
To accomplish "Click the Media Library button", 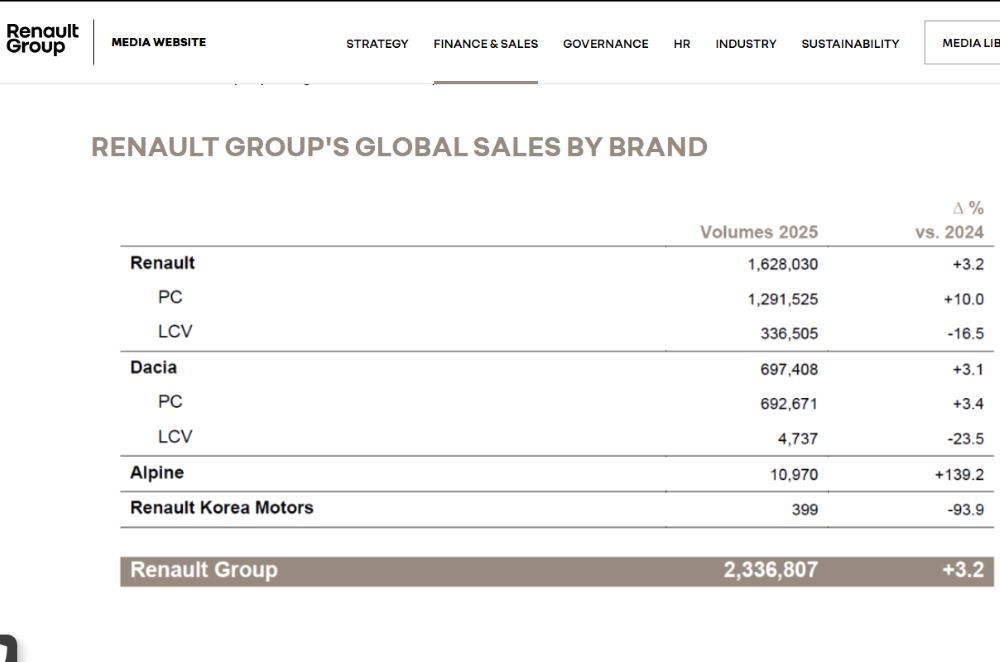I will (x=962, y=43).
